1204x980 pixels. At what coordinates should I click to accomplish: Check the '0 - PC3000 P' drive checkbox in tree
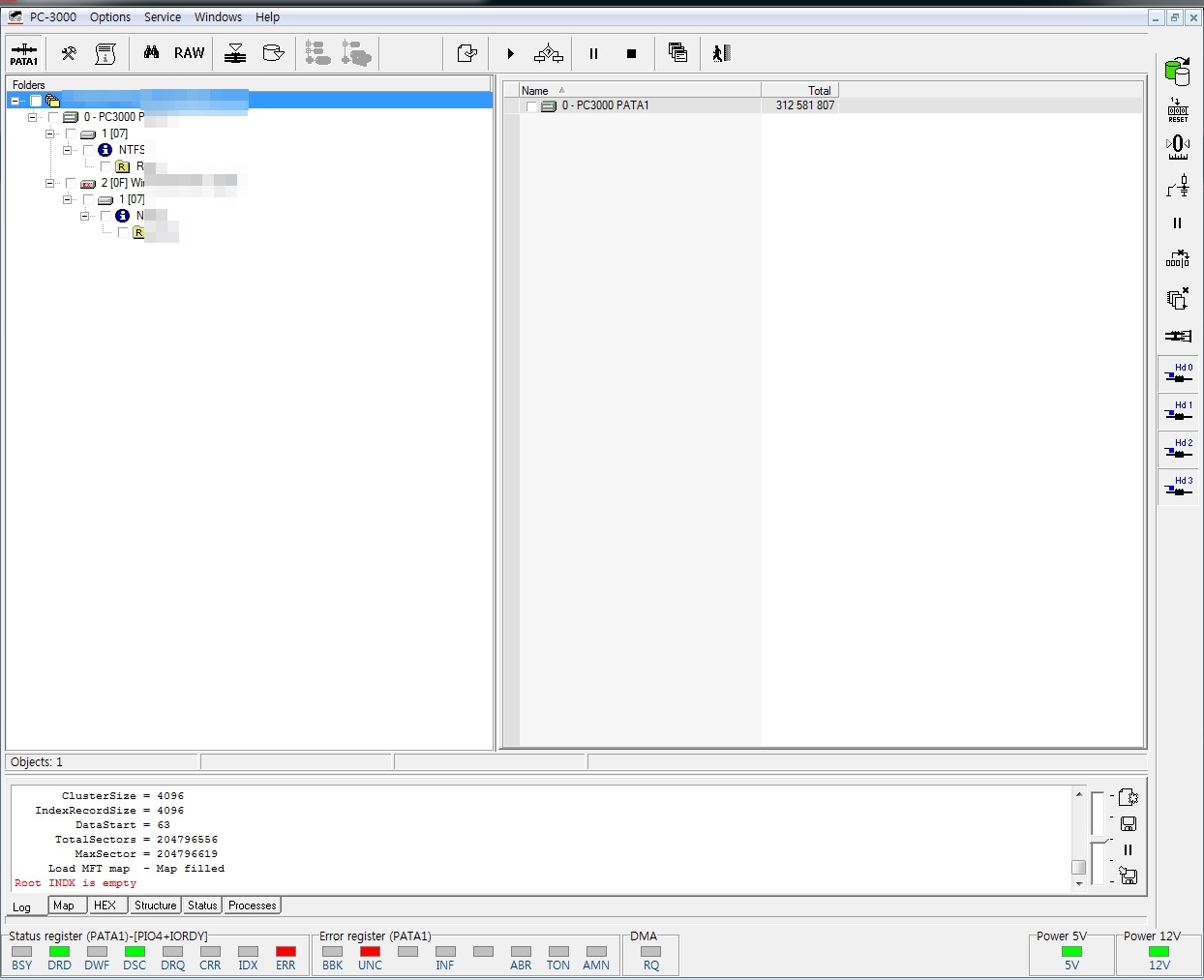point(53,117)
